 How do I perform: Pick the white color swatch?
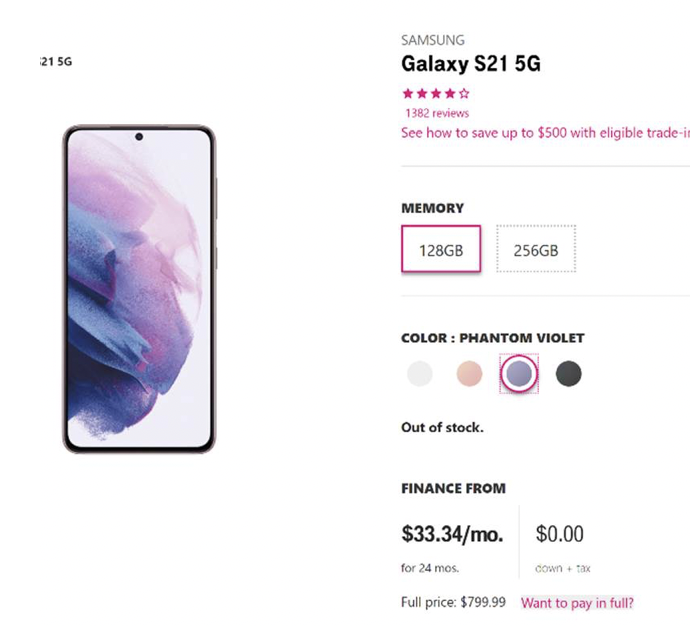point(420,374)
